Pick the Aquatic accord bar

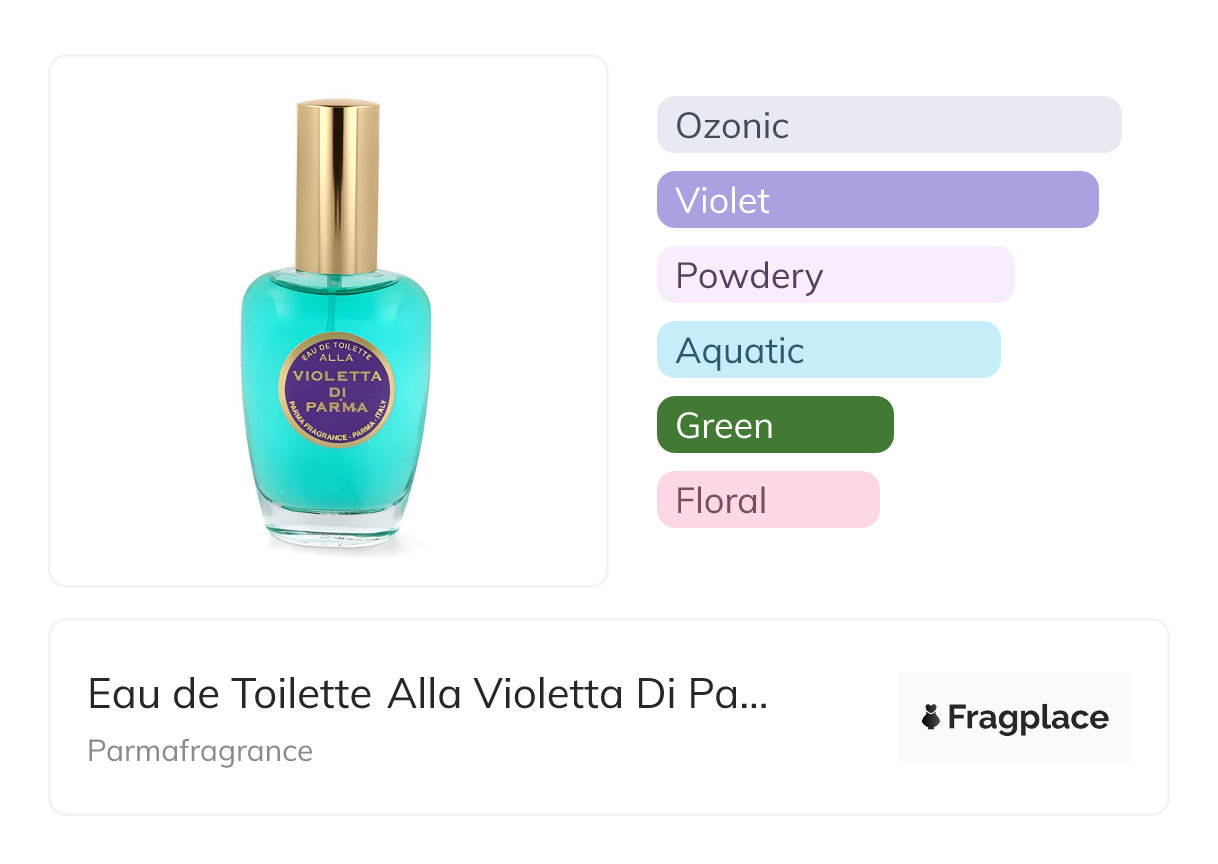[x=829, y=350]
